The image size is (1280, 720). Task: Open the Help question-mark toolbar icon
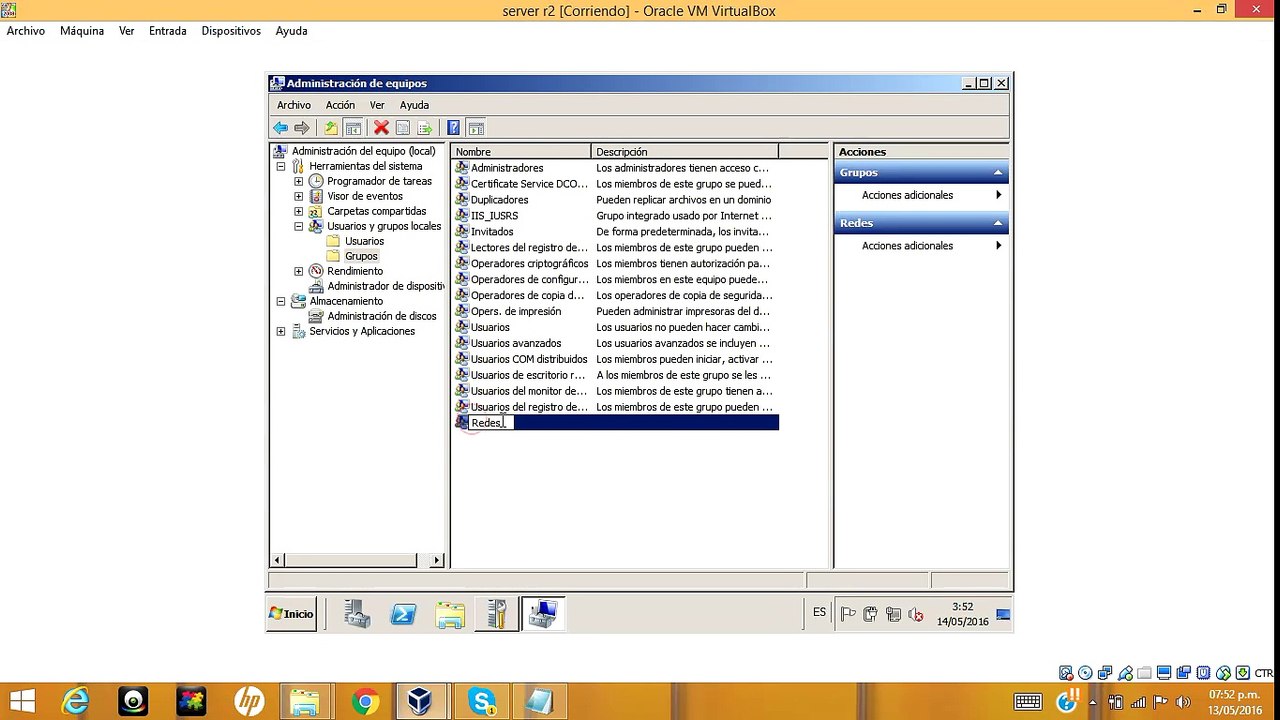click(453, 128)
